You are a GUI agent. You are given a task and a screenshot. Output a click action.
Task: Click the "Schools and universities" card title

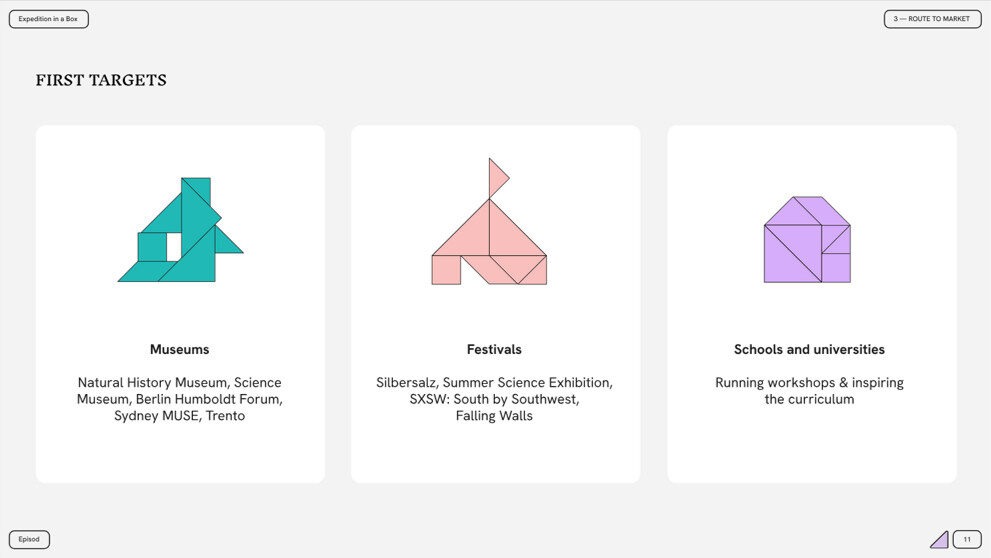809,350
